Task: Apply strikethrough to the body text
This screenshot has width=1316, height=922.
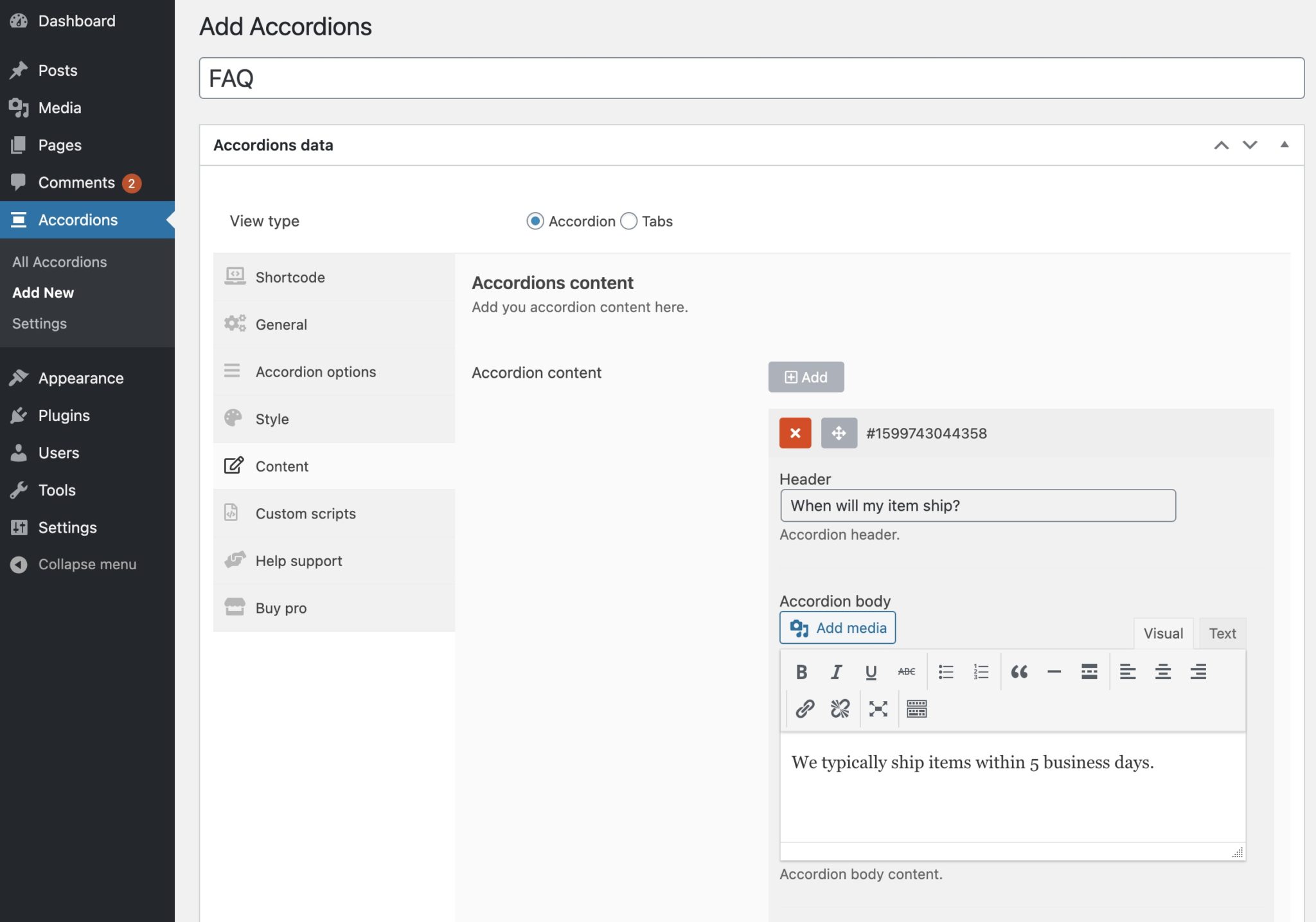Action: tap(906, 672)
